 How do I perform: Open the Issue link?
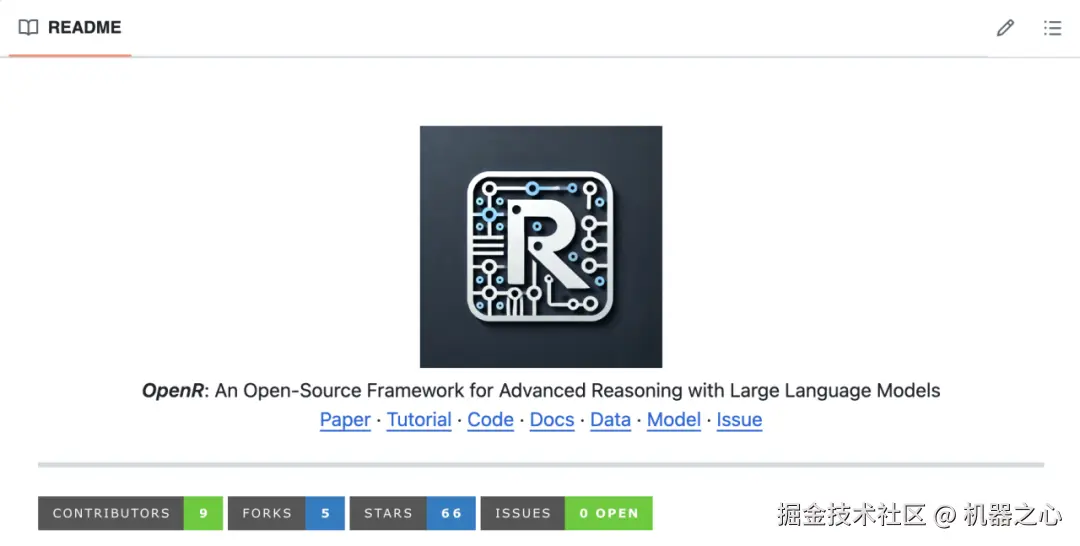click(739, 419)
